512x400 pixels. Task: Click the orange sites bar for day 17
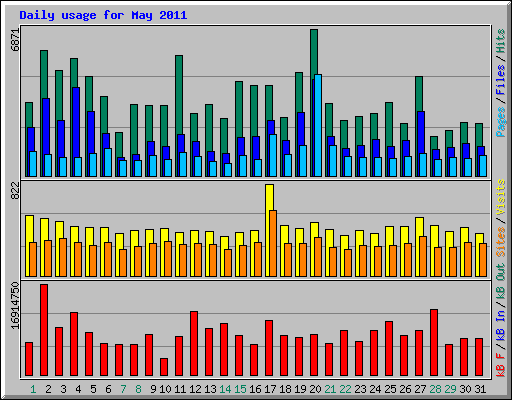pos(273,243)
